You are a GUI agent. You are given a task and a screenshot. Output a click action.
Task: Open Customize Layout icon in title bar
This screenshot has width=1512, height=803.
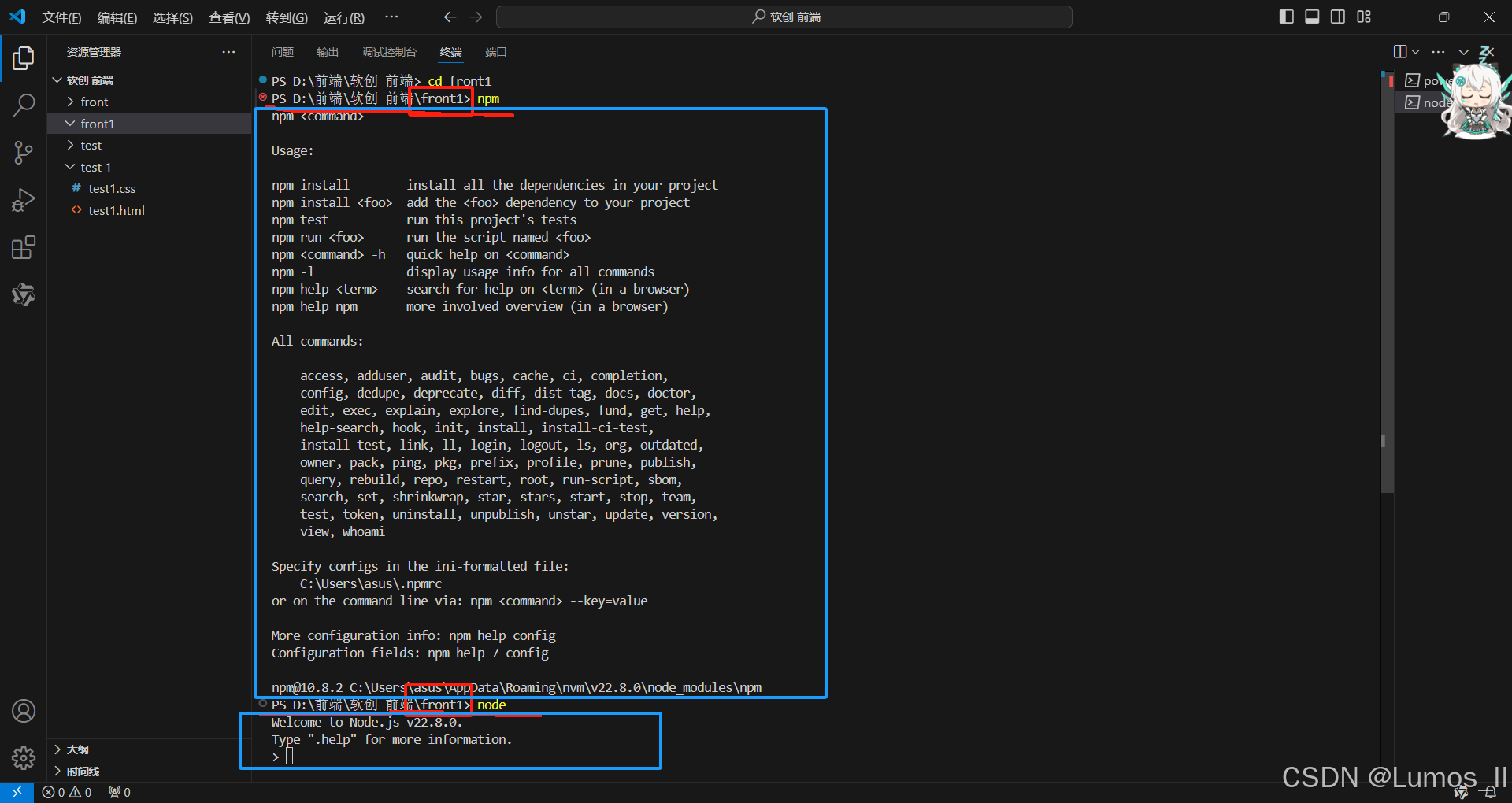tap(1364, 17)
